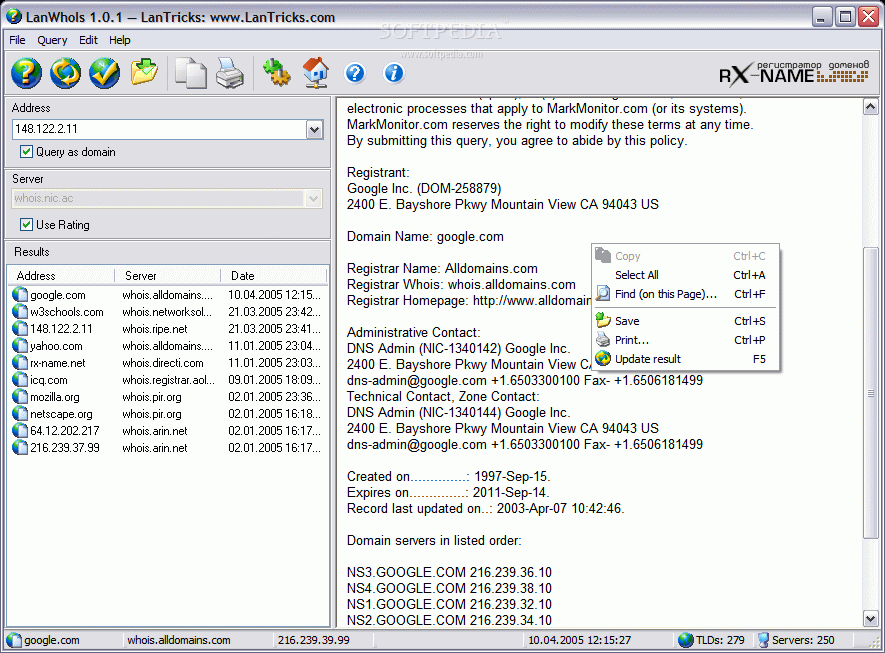Choose Save from the context menu
Screen dimensions: 885x653
click(x=686, y=321)
